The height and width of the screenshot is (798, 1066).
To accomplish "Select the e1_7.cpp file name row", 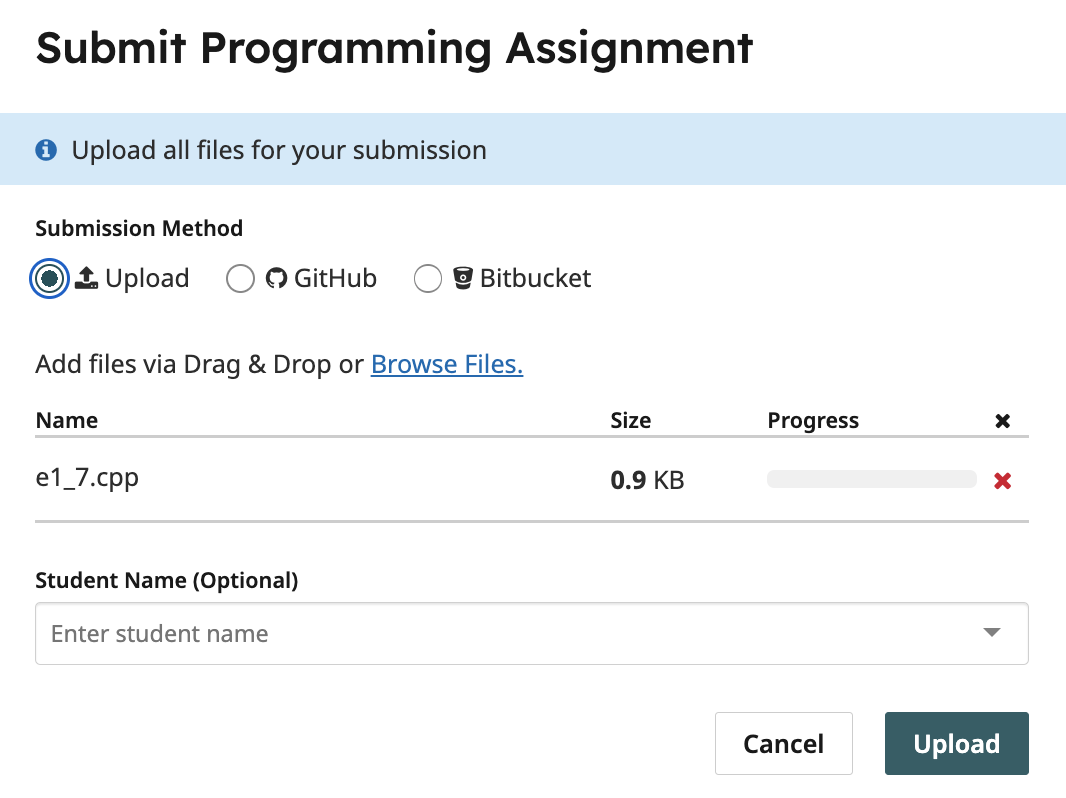I will pos(87,478).
